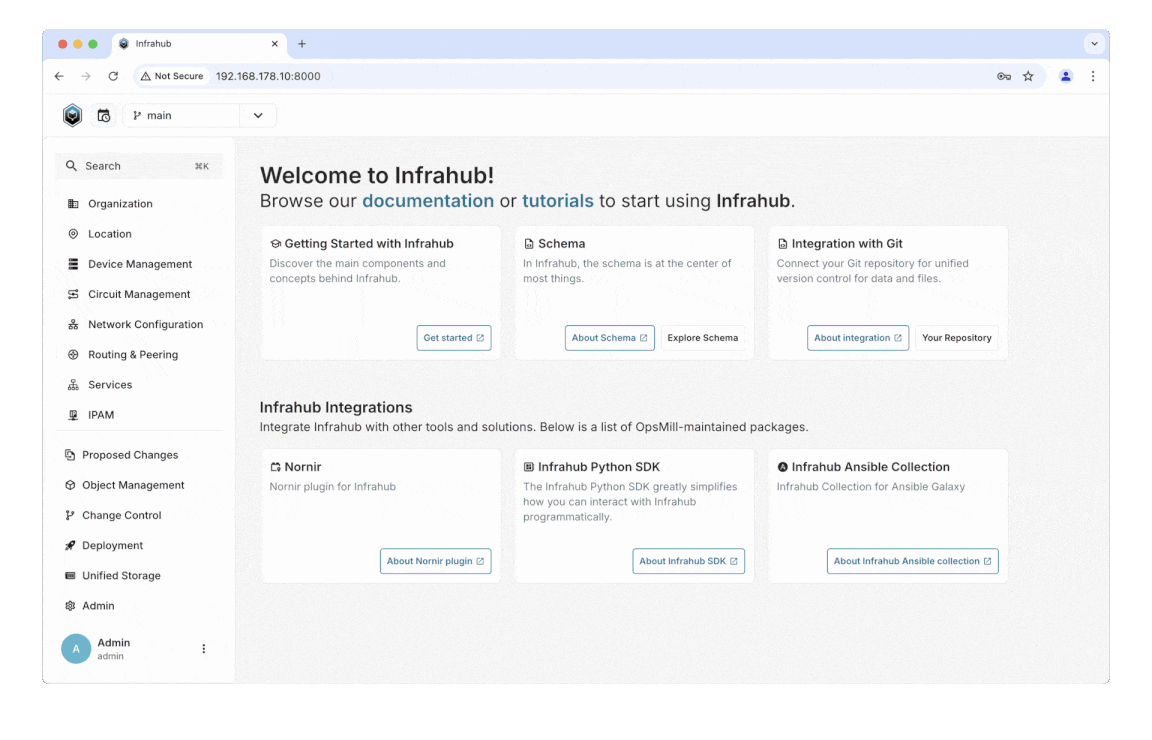
Task: Click the Admin user avatar circle
Action: 76,649
